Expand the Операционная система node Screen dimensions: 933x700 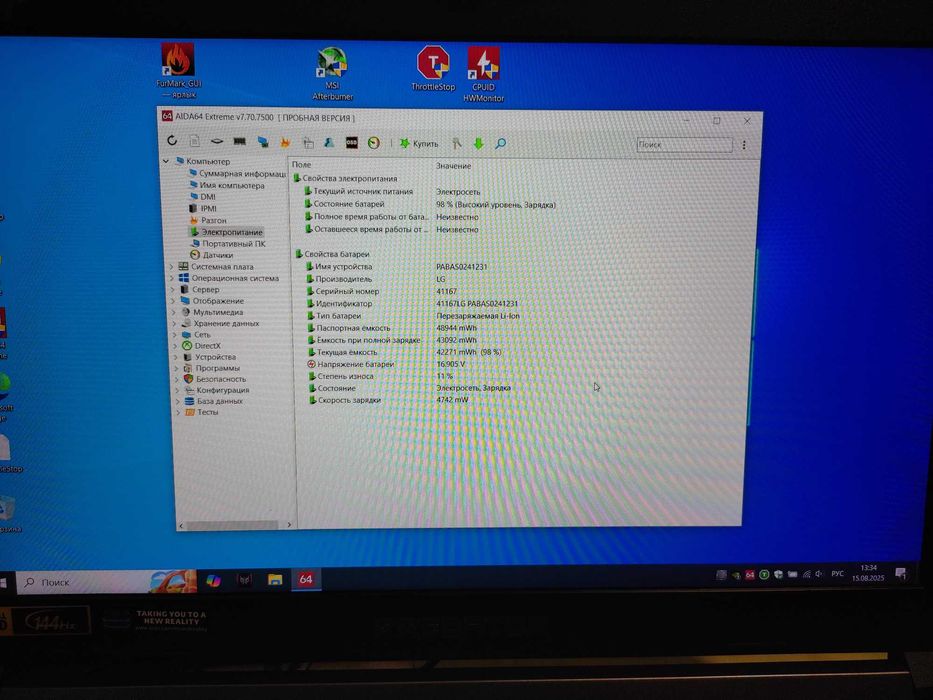pos(172,278)
